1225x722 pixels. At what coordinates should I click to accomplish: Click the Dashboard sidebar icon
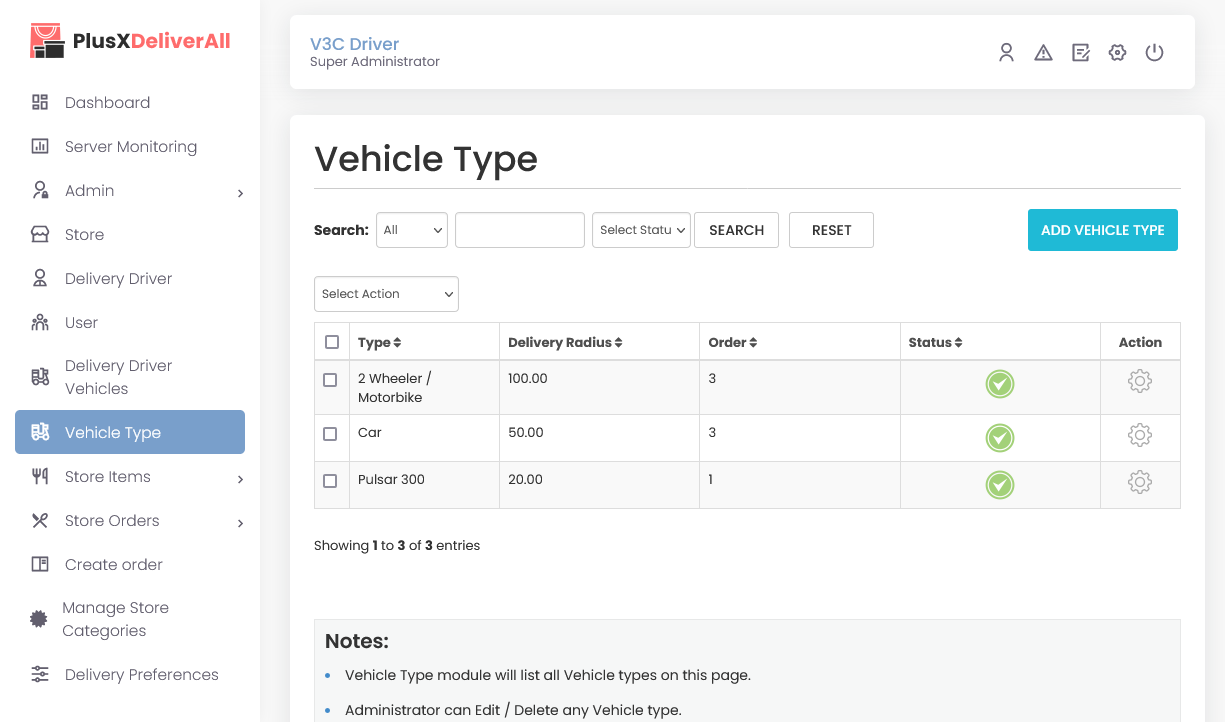tap(40, 102)
